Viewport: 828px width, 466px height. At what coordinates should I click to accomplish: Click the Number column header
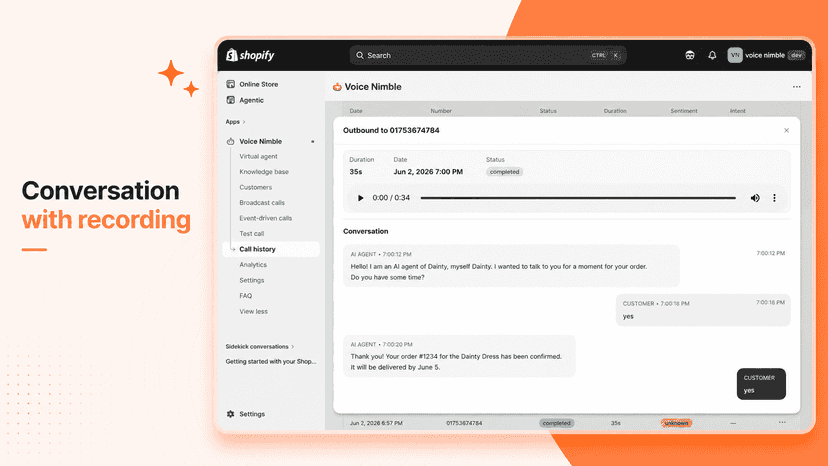coord(441,111)
